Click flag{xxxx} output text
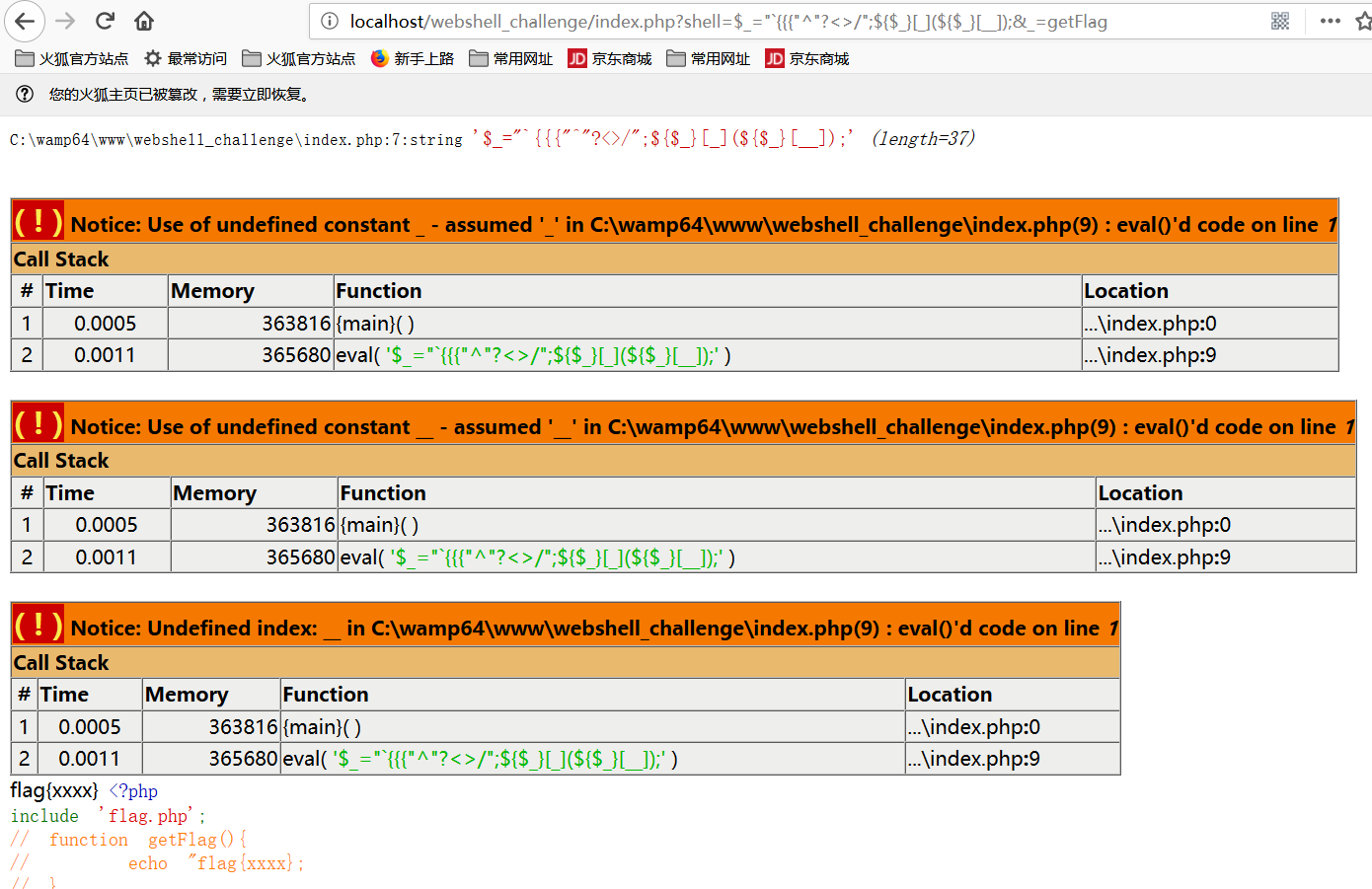 click(54, 790)
